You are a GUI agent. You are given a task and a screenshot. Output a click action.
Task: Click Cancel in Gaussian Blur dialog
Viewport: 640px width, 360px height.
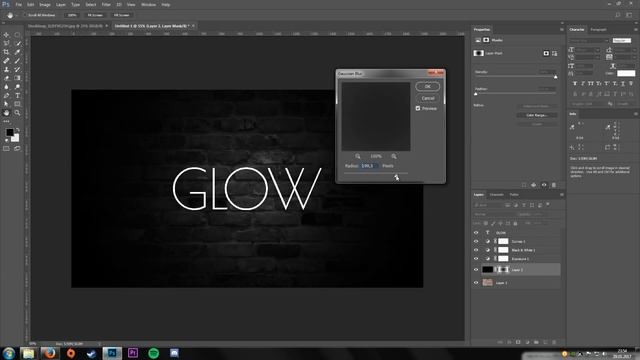(x=427, y=98)
